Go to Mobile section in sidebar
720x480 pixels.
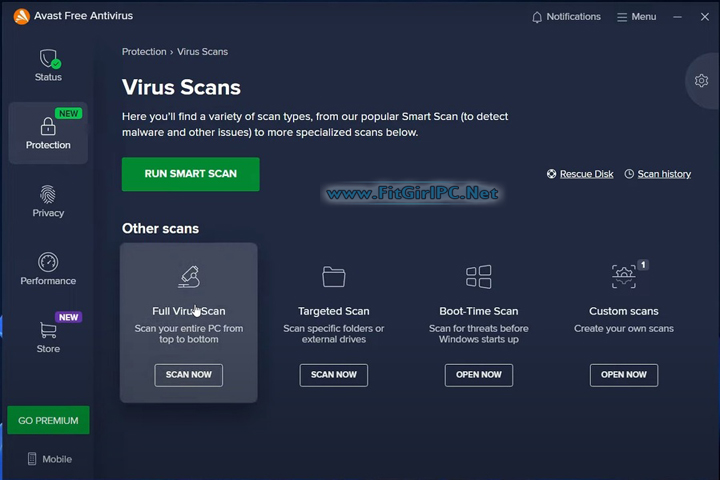(48, 459)
